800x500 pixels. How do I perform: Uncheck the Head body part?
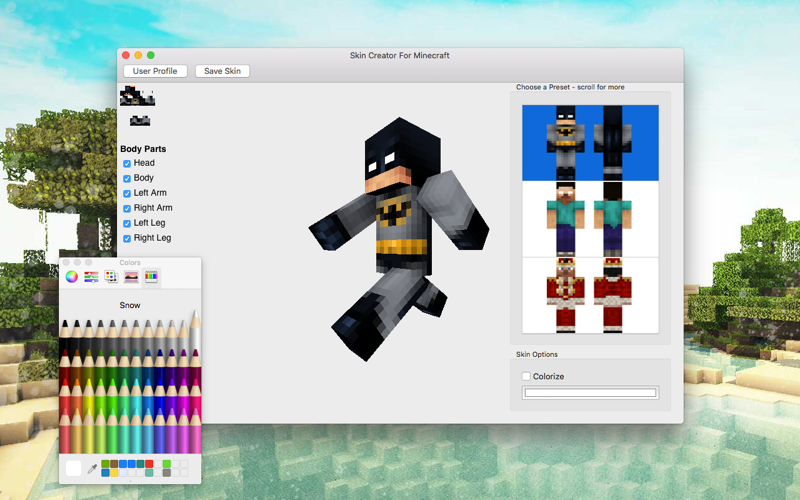coord(127,164)
